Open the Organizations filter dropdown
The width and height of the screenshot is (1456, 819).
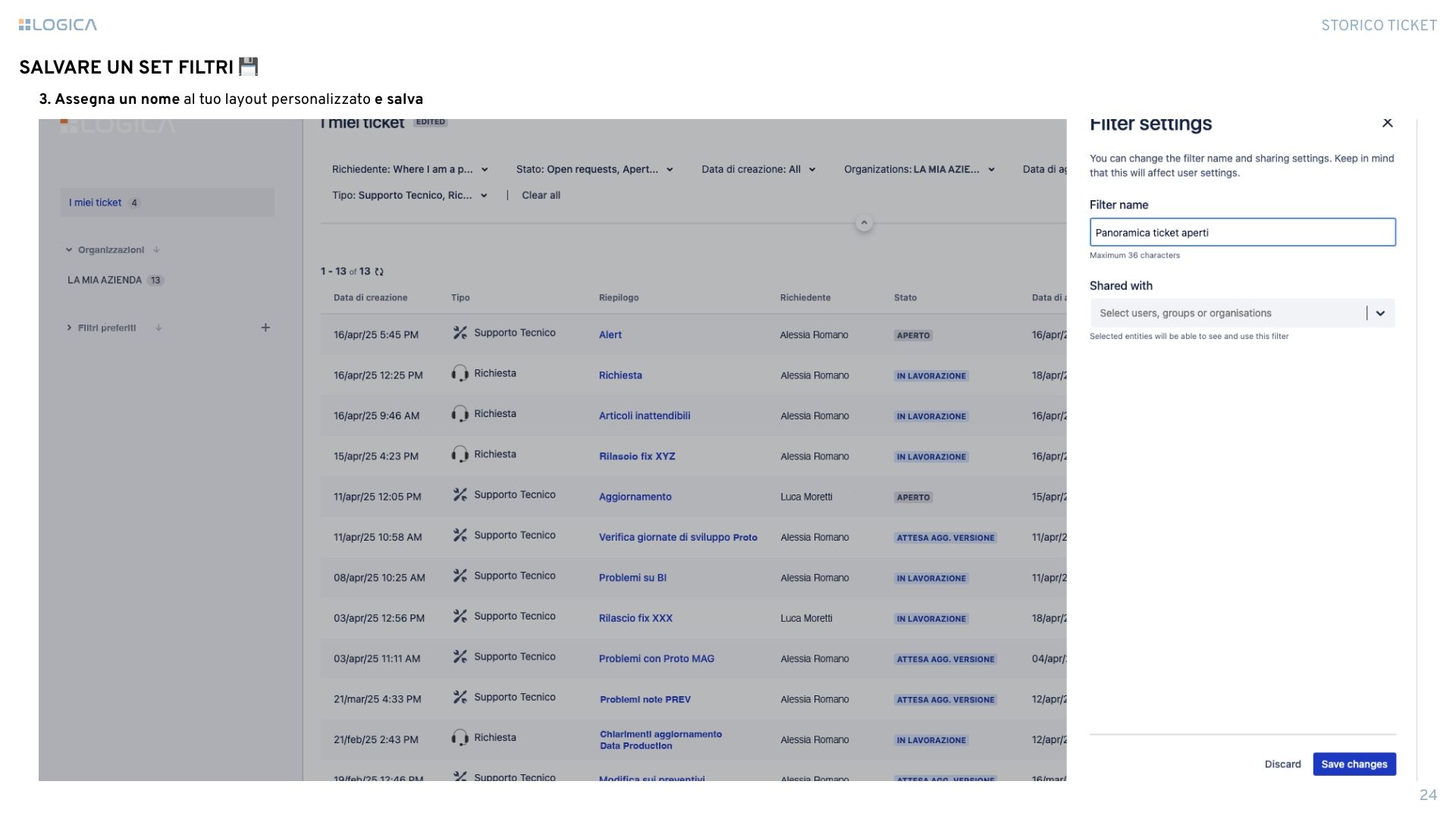tap(919, 169)
